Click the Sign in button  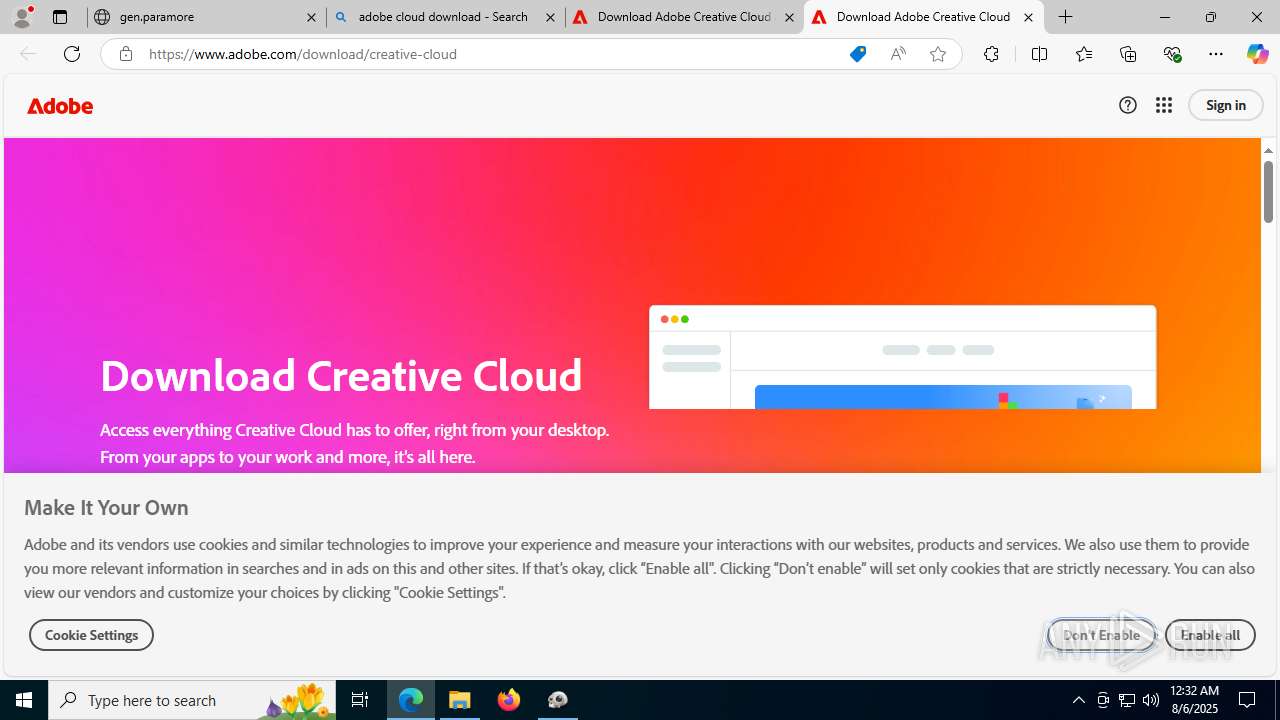pyautogui.click(x=1226, y=105)
